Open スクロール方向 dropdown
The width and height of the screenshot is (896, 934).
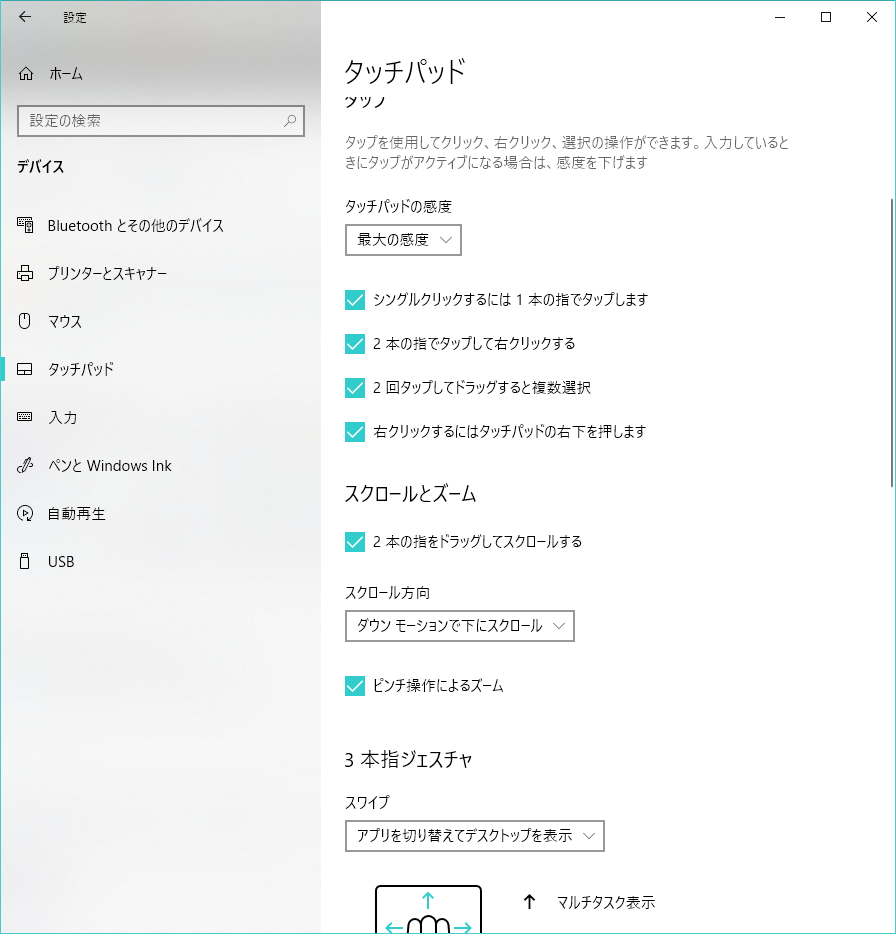460,626
